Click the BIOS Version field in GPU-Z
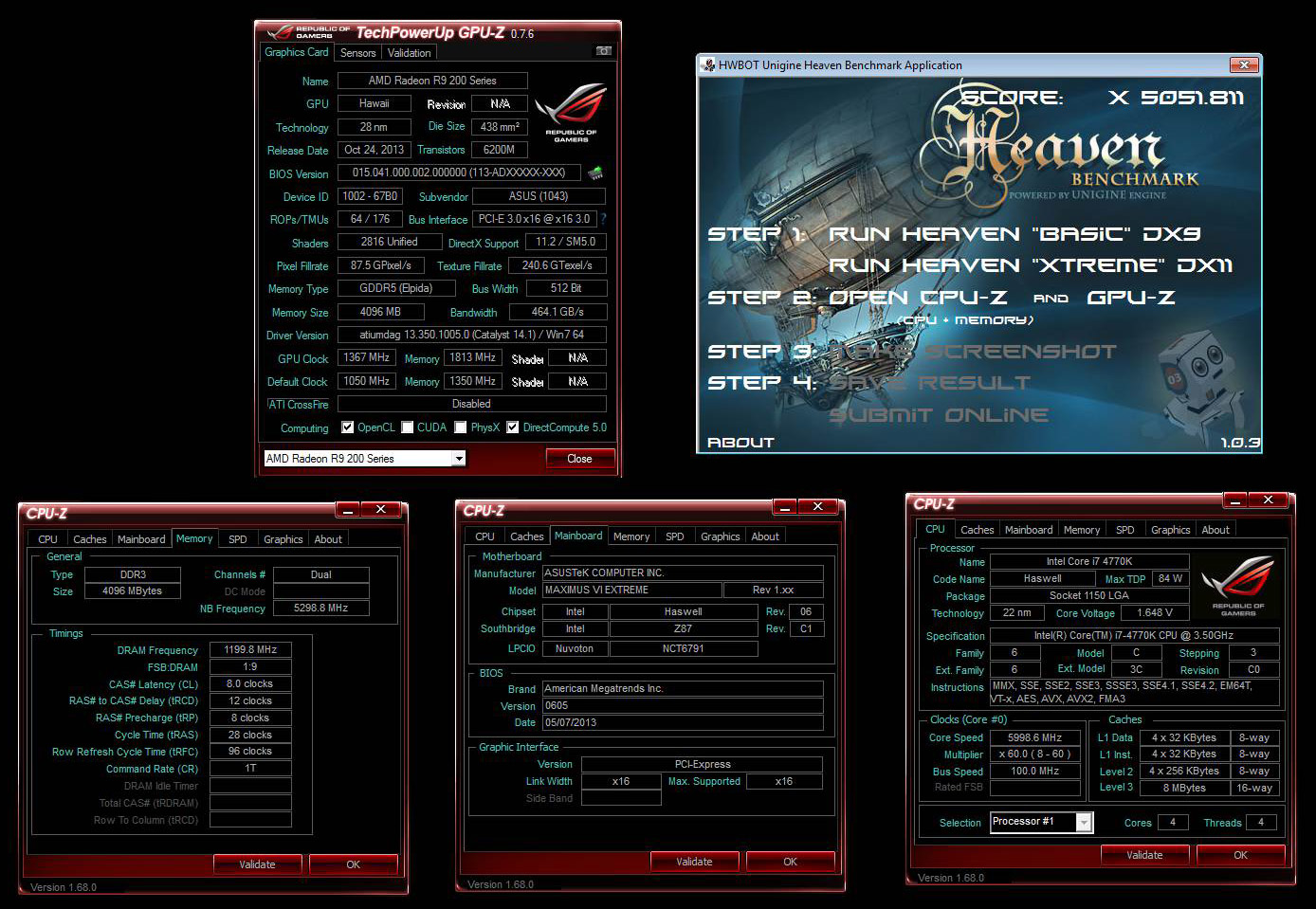This screenshot has width=1316, height=909. tap(459, 173)
